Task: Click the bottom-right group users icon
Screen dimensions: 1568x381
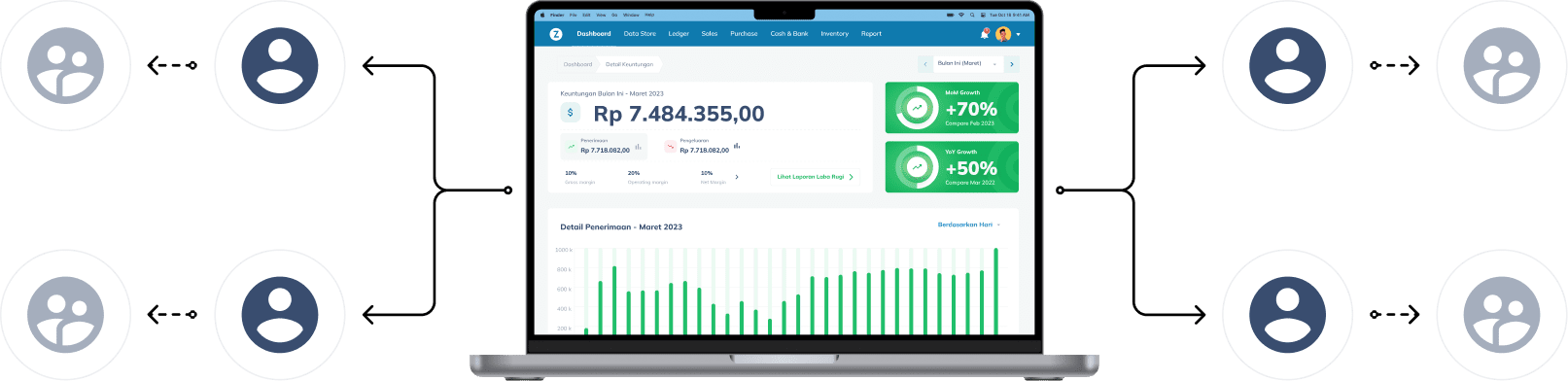Action: pyautogui.click(x=1502, y=315)
